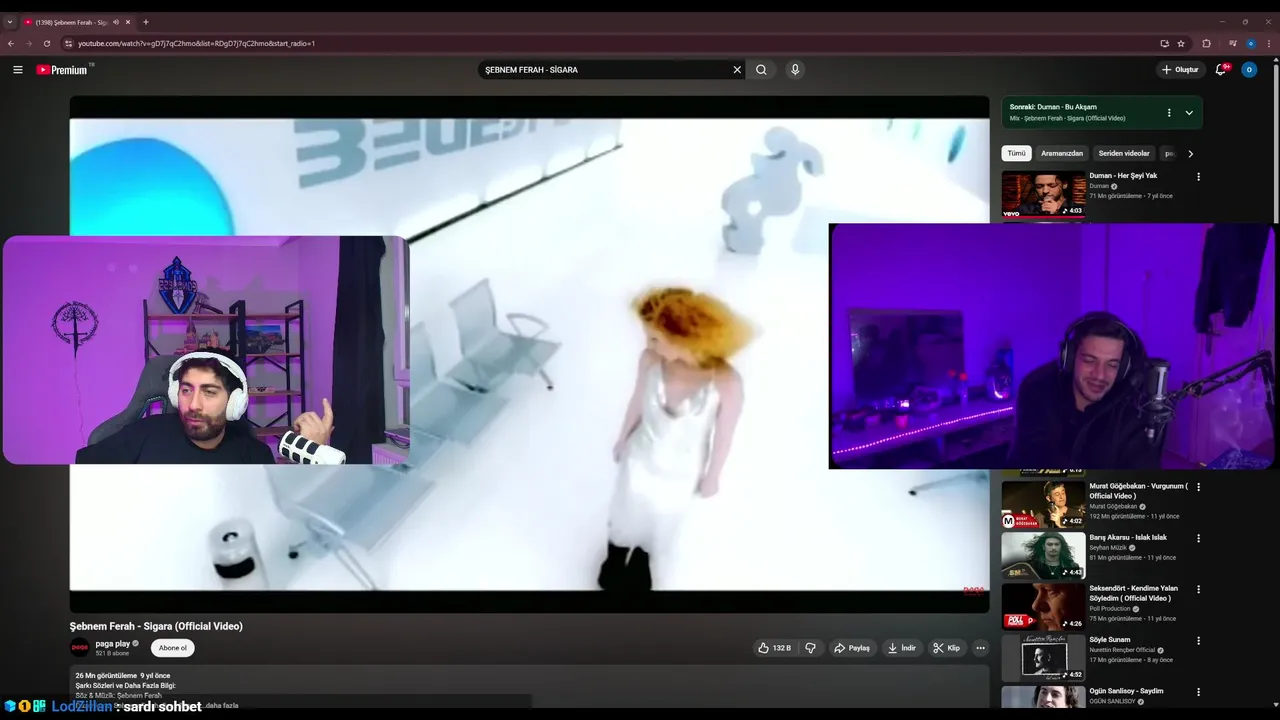Open a new browser tab

click(146, 22)
